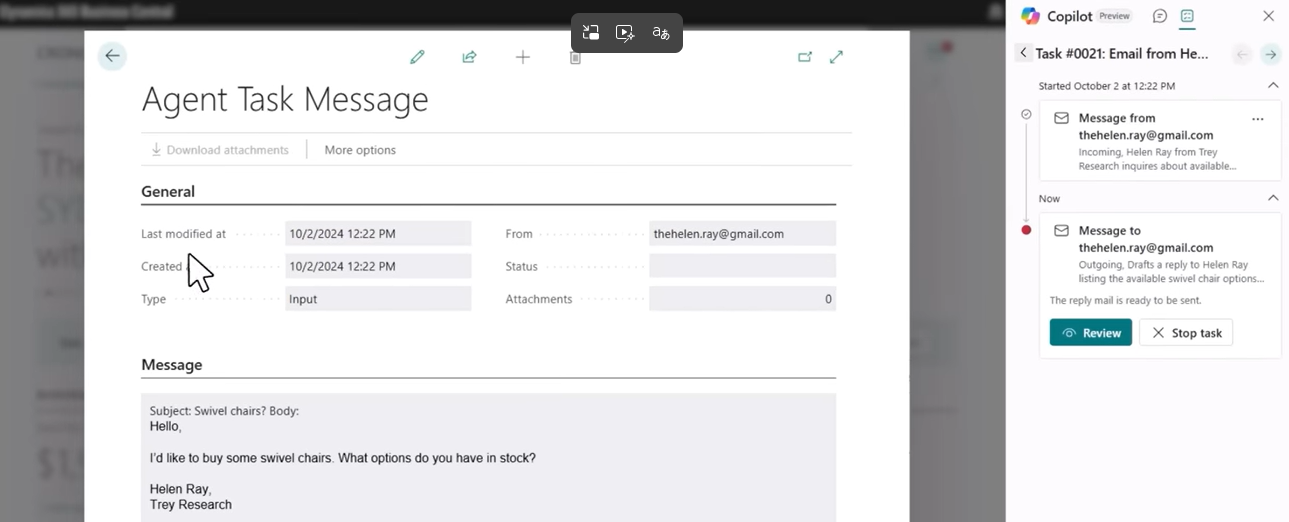1289x522 pixels.
Task: Select the Copilot tasks tab icon
Action: [1187, 16]
